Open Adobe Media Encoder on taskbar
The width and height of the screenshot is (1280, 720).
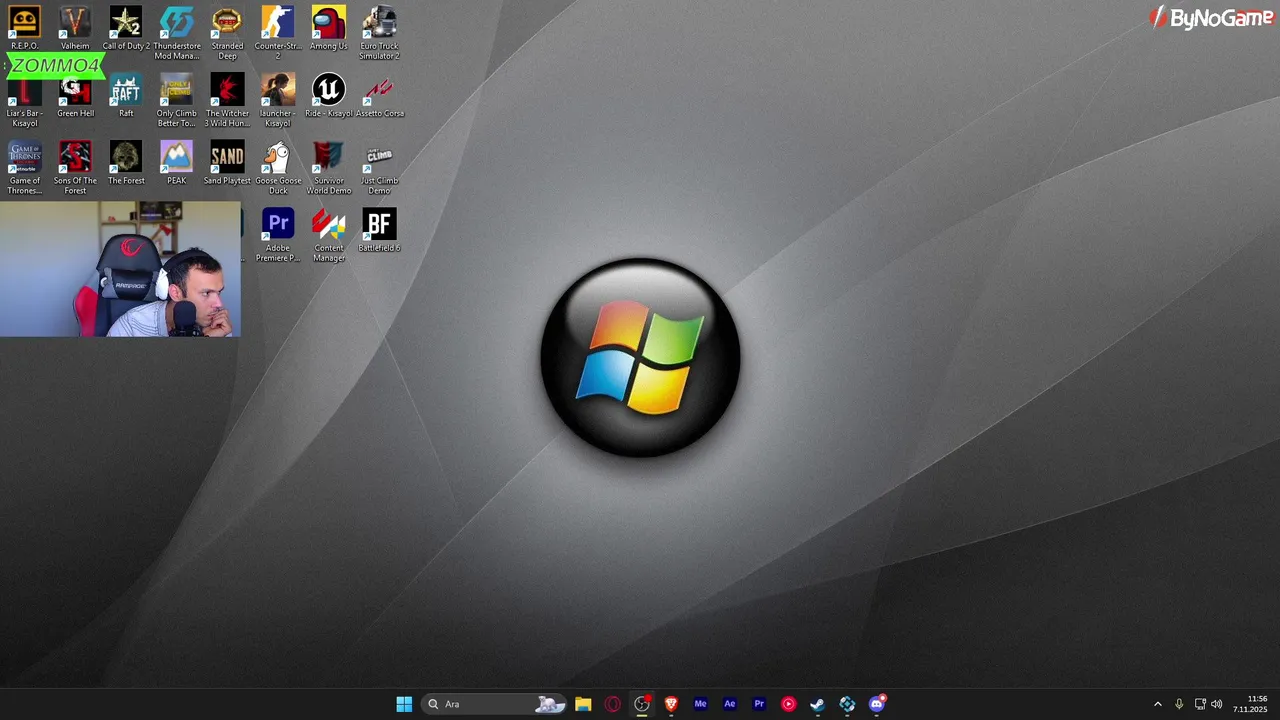click(x=700, y=704)
